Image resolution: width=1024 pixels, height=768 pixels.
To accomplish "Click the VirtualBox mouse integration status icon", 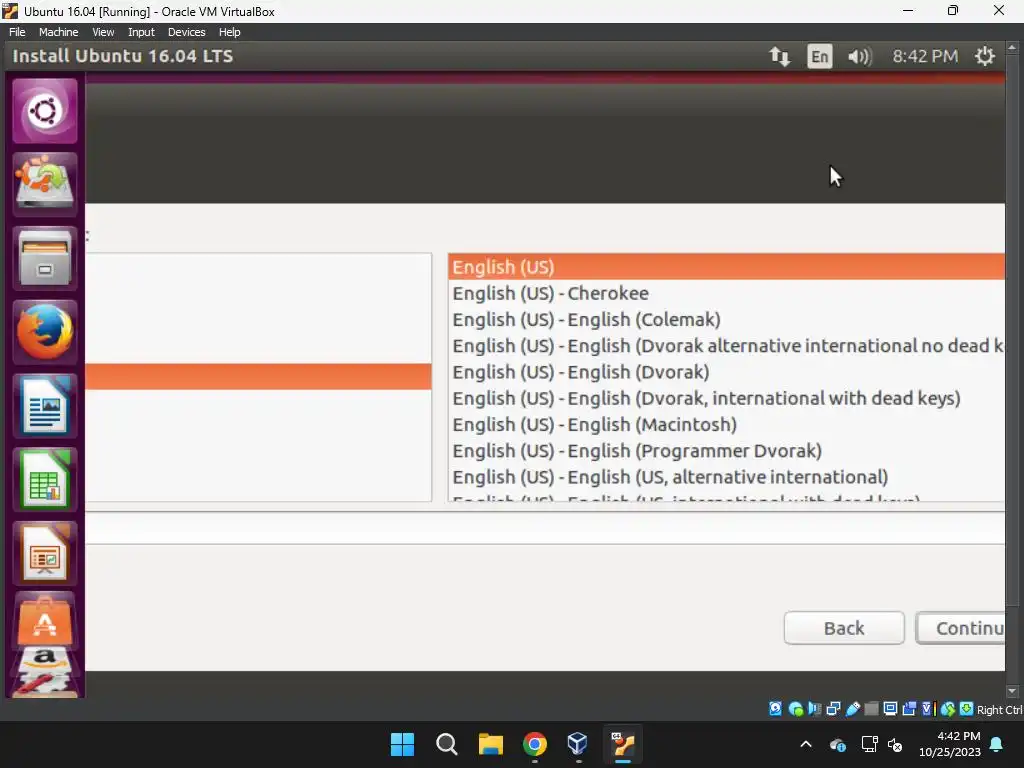I will click(948, 709).
